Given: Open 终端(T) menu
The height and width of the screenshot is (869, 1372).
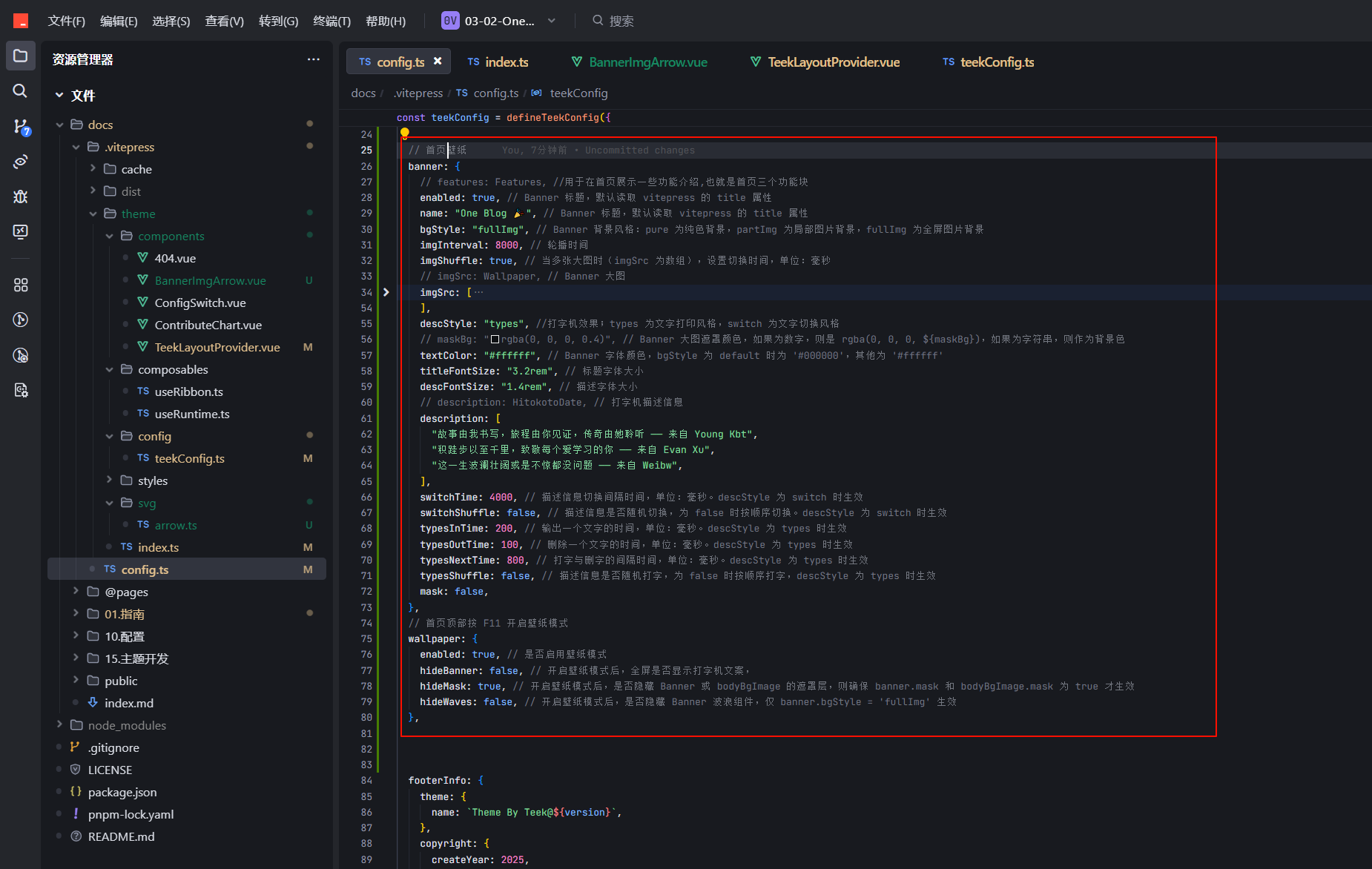Looking at the screenshot, I should tap(332, 21).
